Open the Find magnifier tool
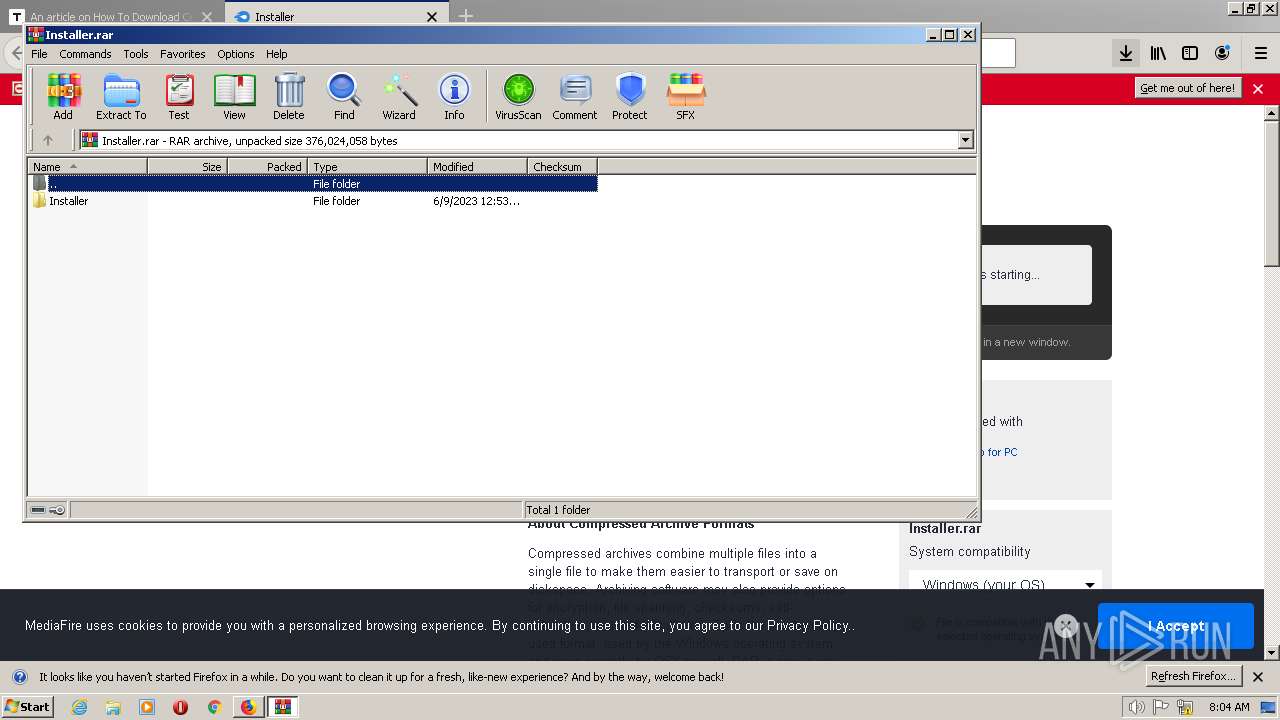Image resolution: width=1280 pixels, height=720 pixels. tap(344, 97)
